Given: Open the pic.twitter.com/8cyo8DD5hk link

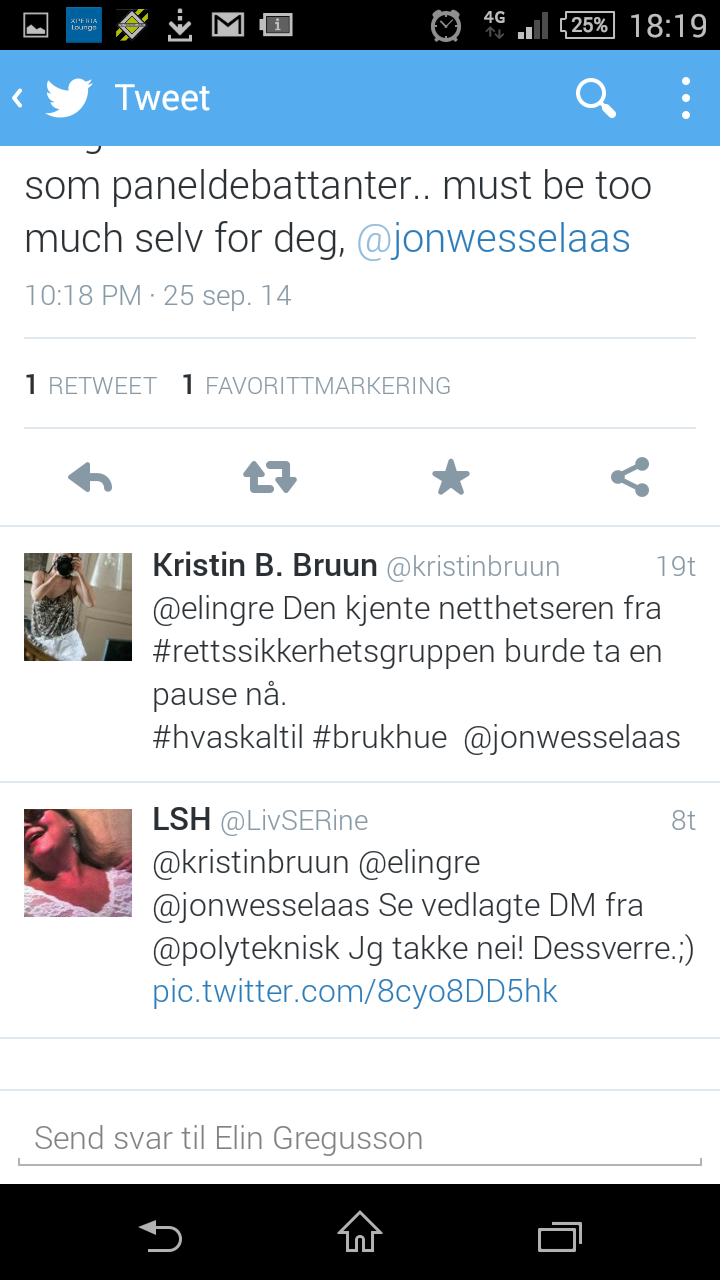Looking at the screenshot, I should coord(355,991).
